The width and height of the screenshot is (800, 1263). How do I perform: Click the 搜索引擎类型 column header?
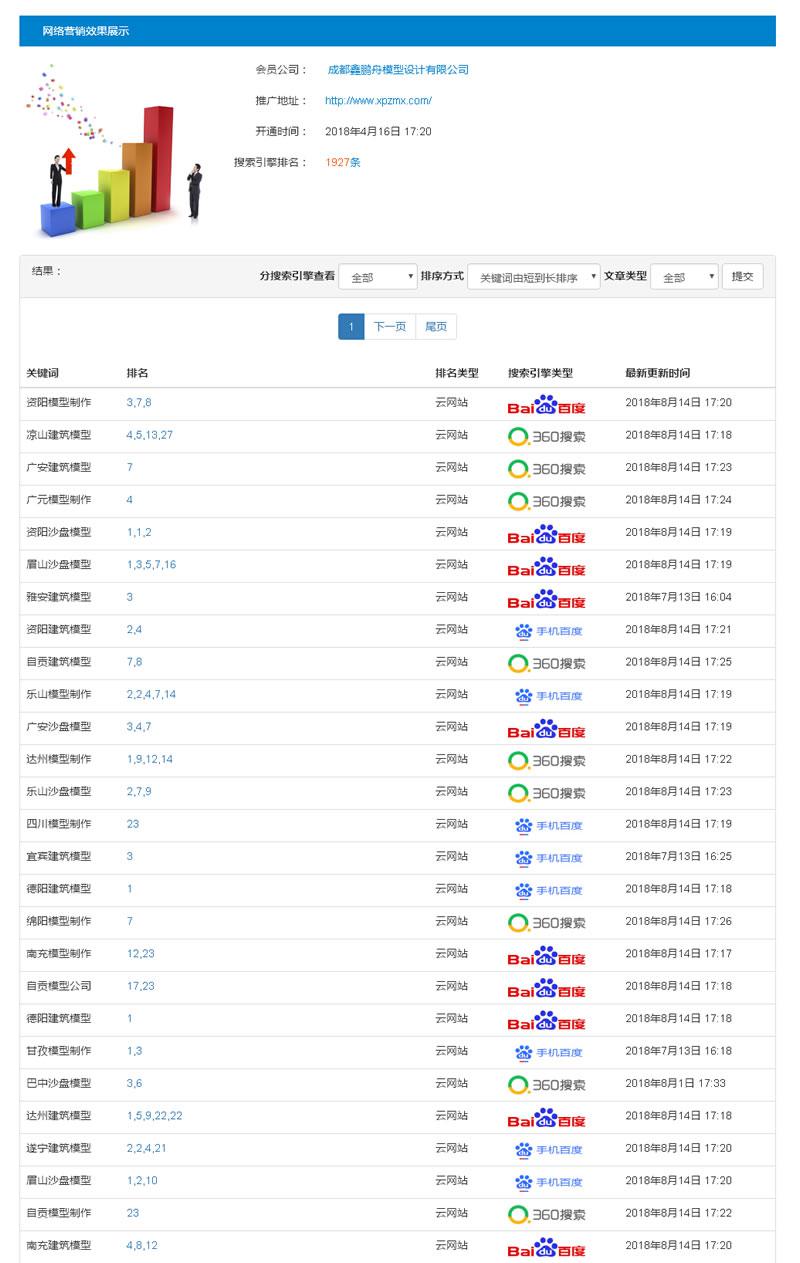tap(540, 373)
